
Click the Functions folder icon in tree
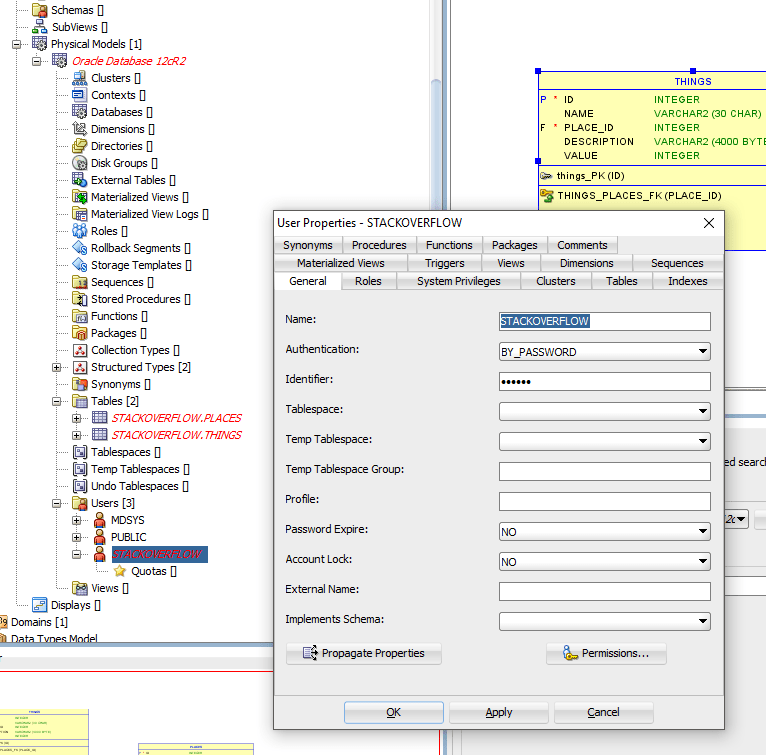tap(80, 316)
